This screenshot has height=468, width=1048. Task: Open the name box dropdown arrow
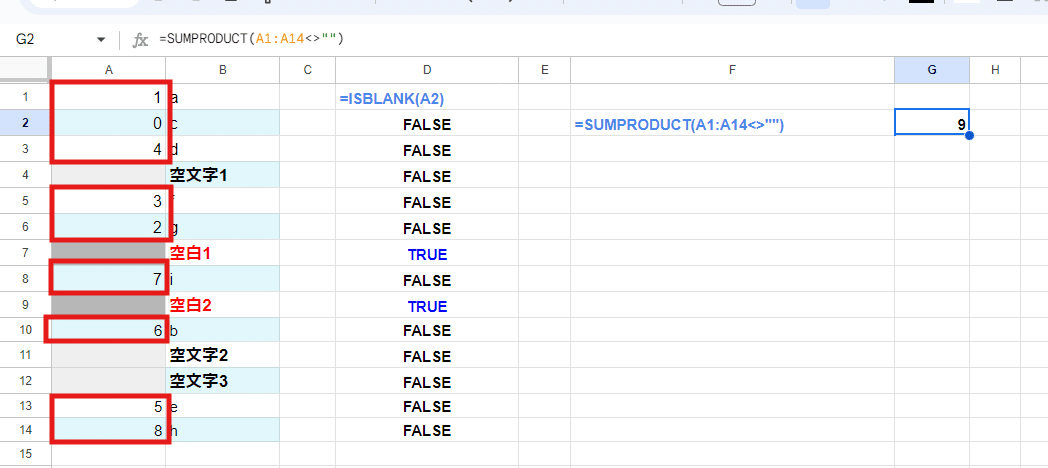pos(101,40)
